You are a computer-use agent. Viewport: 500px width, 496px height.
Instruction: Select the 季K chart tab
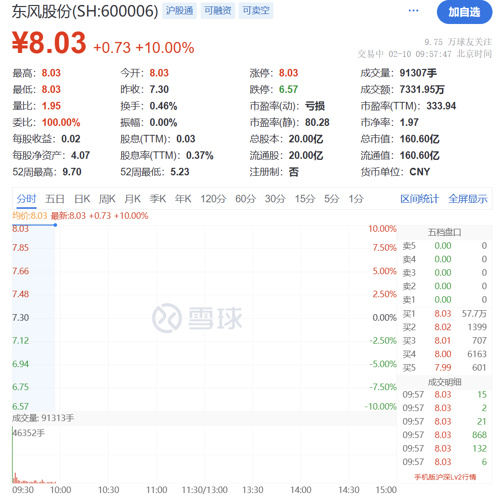pos(158,199)
